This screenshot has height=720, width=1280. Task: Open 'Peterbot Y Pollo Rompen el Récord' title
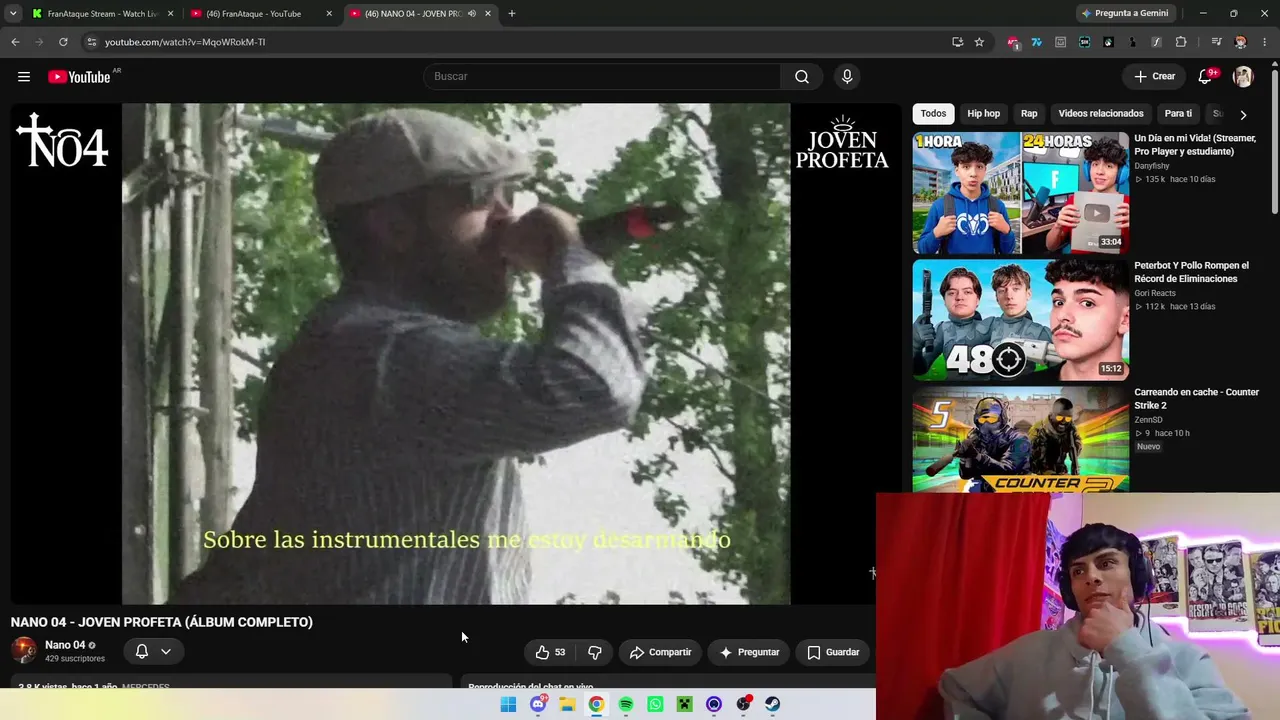[x=1191, y=272]
